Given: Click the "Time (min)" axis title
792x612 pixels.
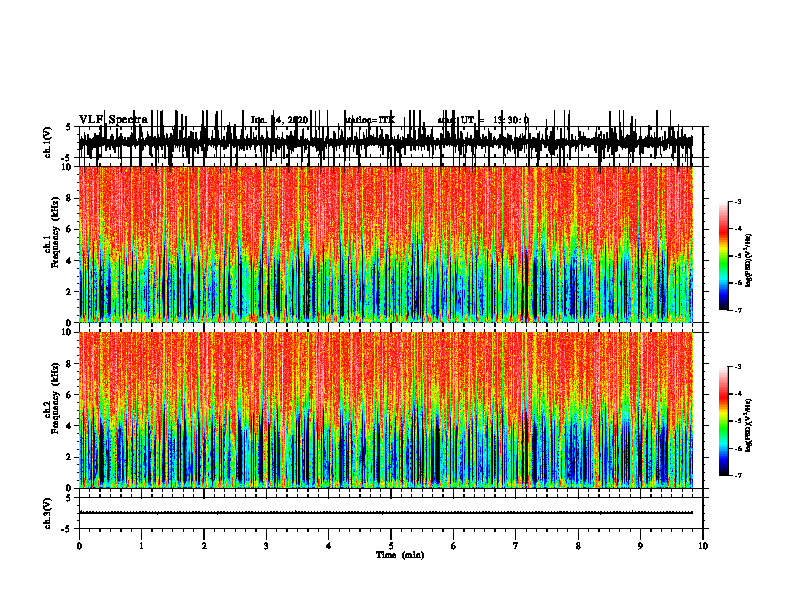Looking at the screenshot, I should (400, 555).
